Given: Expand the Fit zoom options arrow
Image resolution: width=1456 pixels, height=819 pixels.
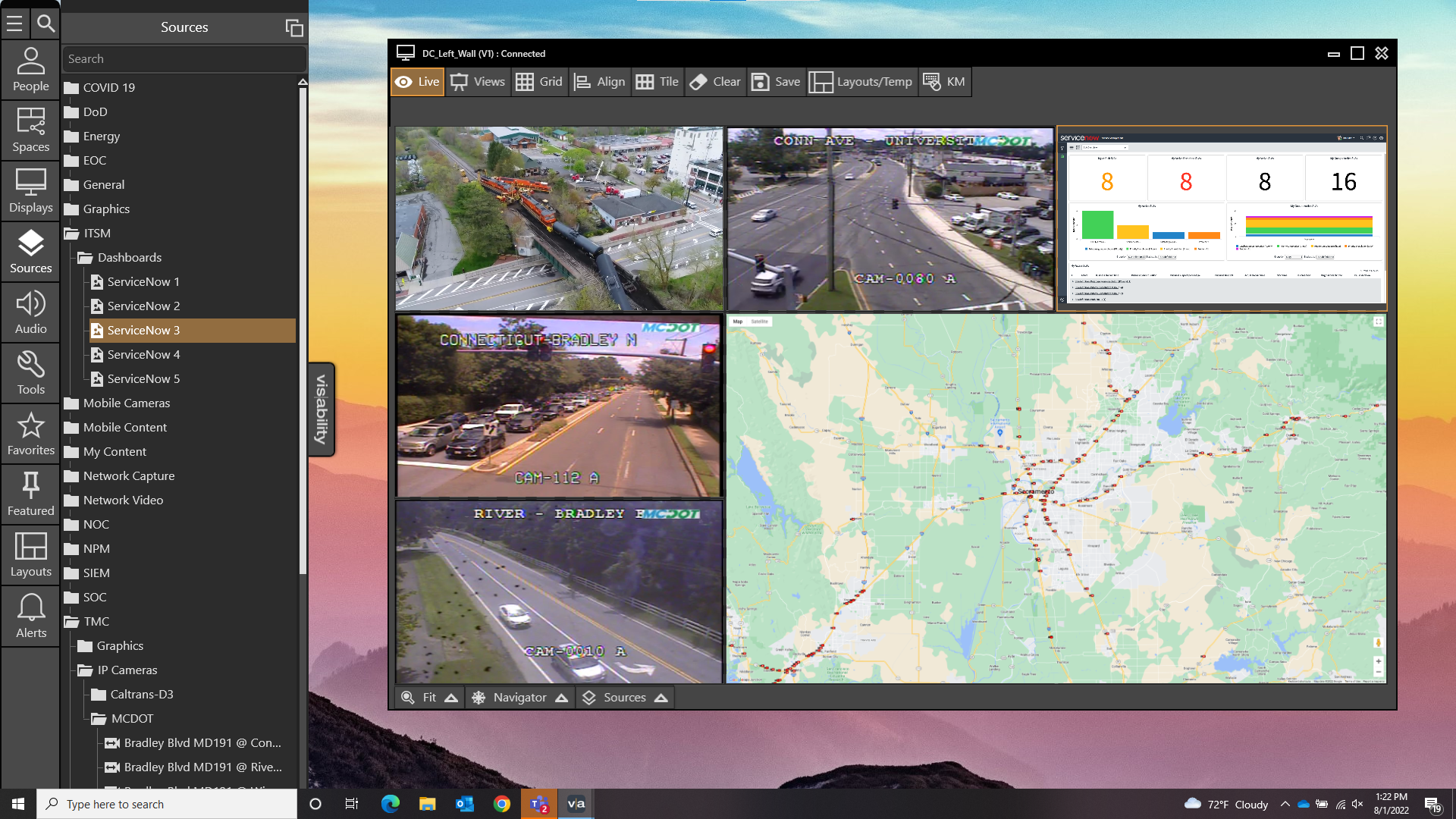Looking at the screenshot, I should coord(451,698).
